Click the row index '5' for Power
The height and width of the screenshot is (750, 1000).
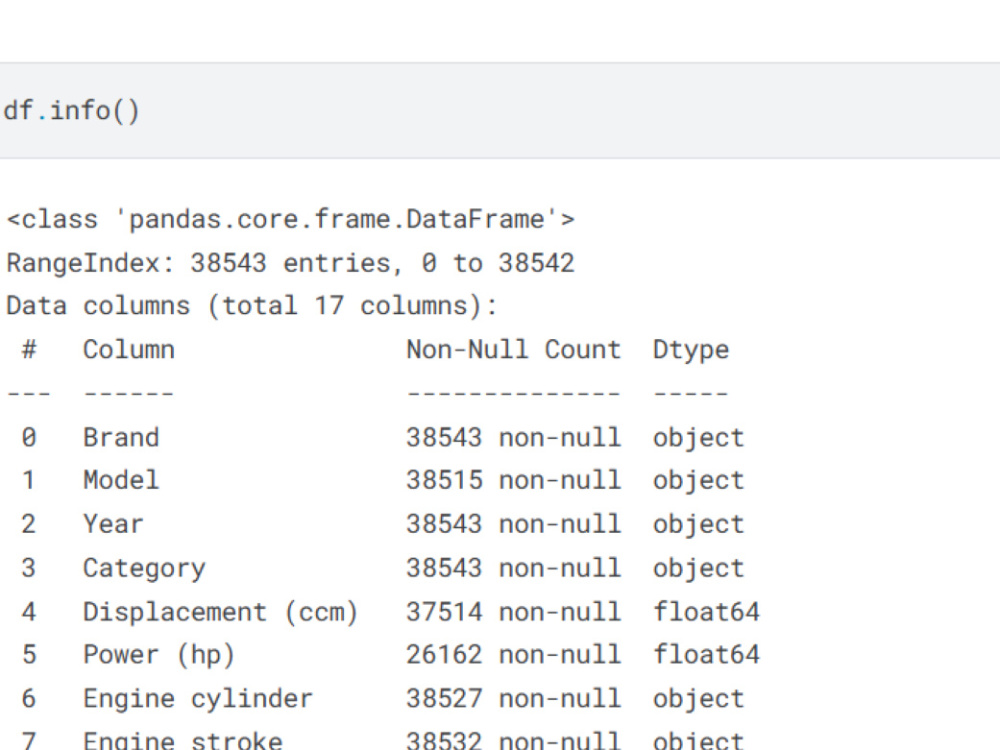pyautogui.click(x=29, y=655)
